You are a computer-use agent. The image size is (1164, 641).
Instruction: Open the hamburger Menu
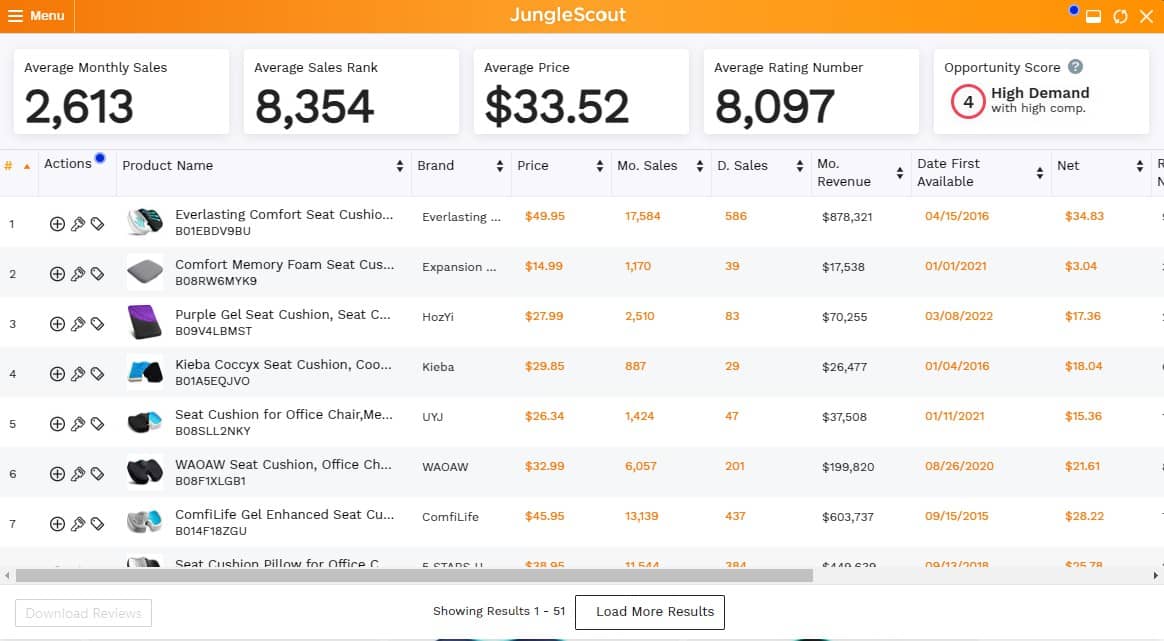click(37, 16)
